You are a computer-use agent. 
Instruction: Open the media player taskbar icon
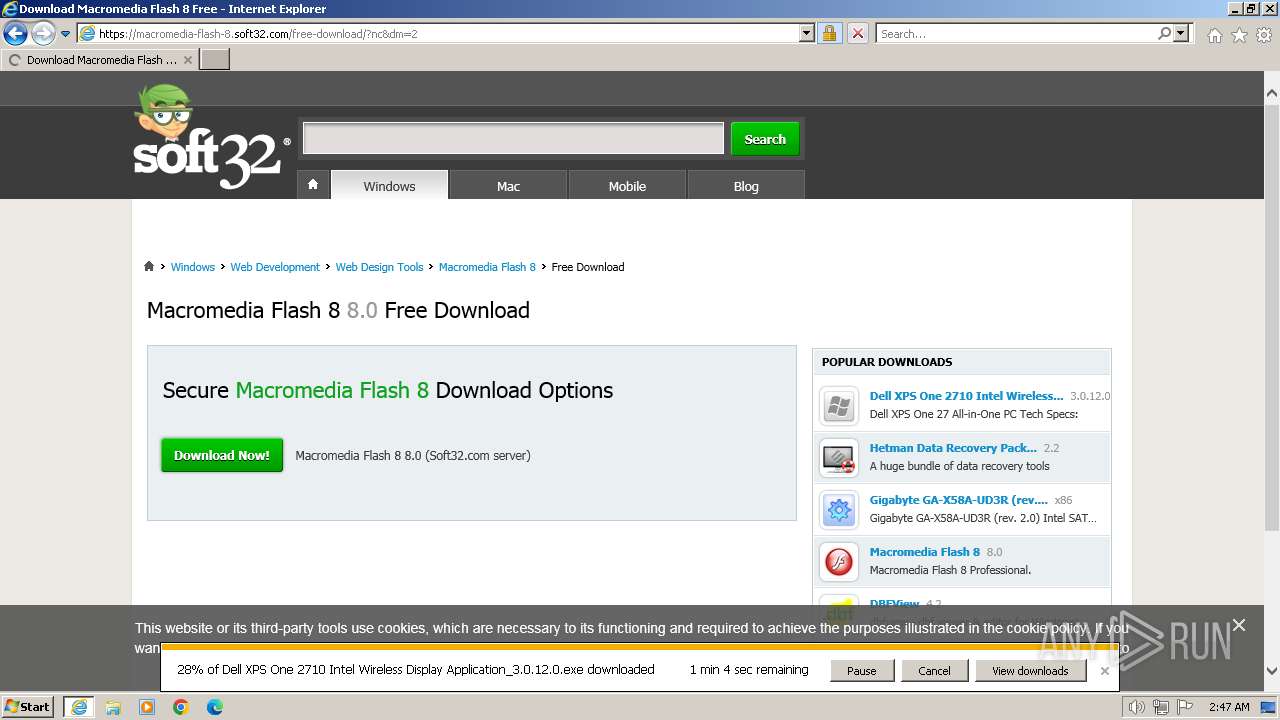147,707
